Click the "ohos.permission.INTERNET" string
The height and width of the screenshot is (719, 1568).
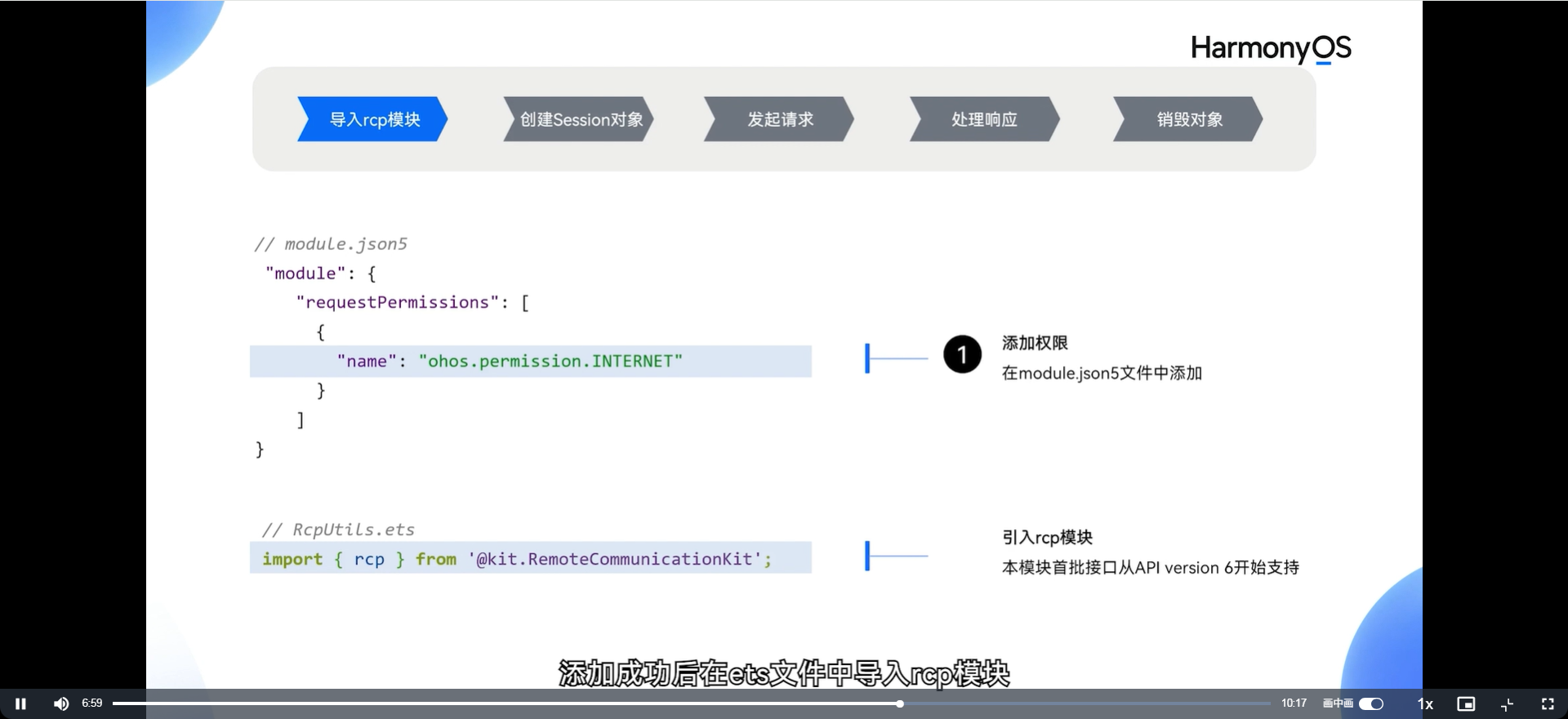(550, 361)
